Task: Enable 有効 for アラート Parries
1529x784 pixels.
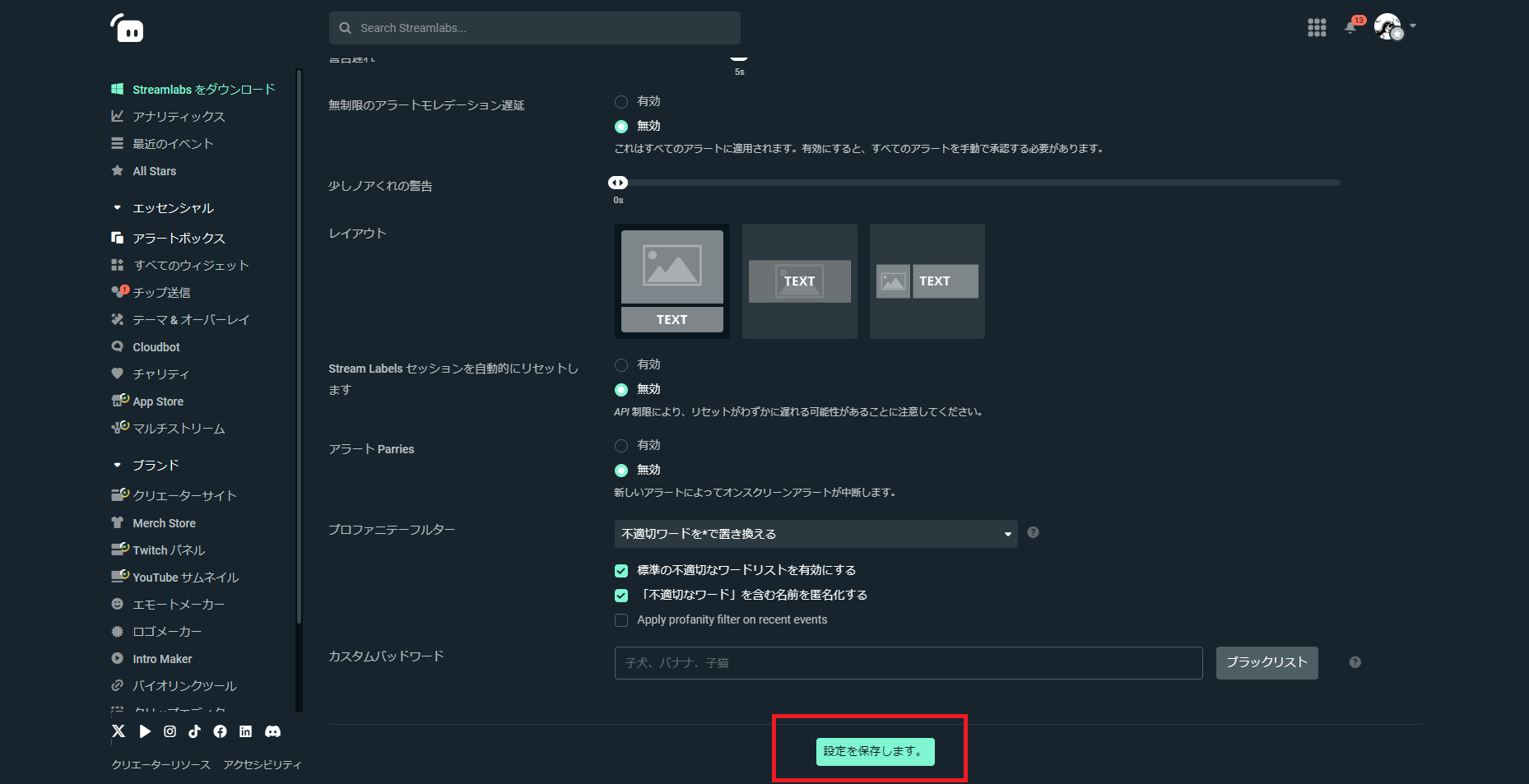Action: 621,445
